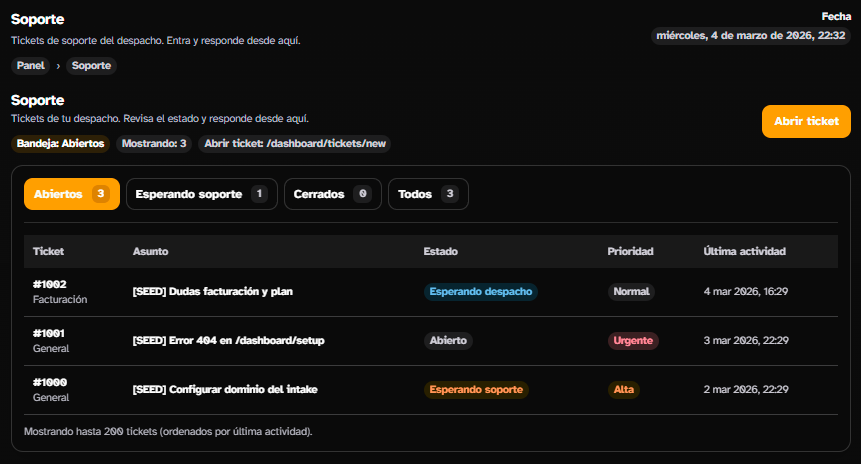Show the Todos tickets tab
Screen dimensions: 861x464
[x=427, y=194]
